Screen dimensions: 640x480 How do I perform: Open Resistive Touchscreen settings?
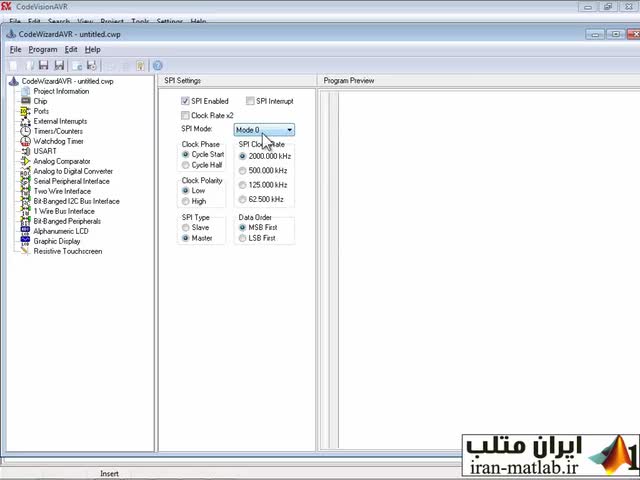click(68, 251)
